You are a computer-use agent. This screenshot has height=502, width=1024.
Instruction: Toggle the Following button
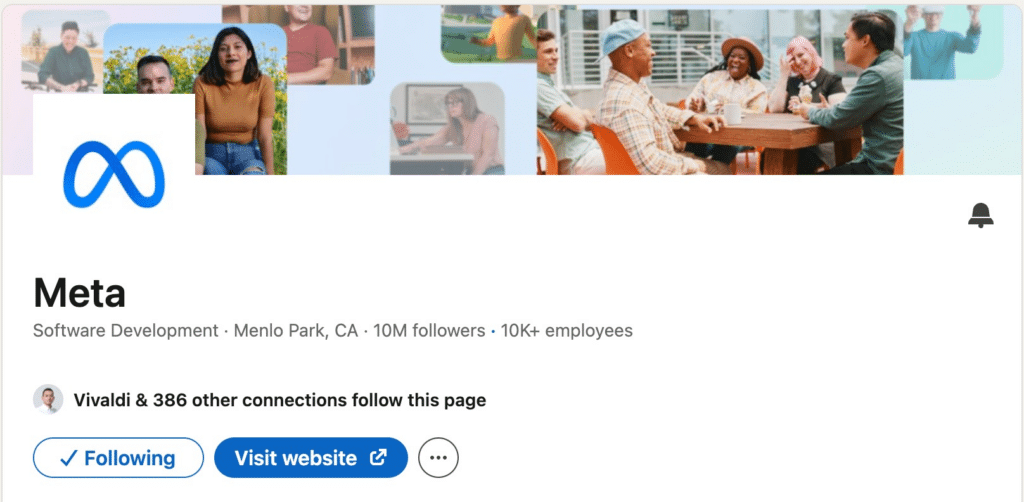(x=118, y=458)
